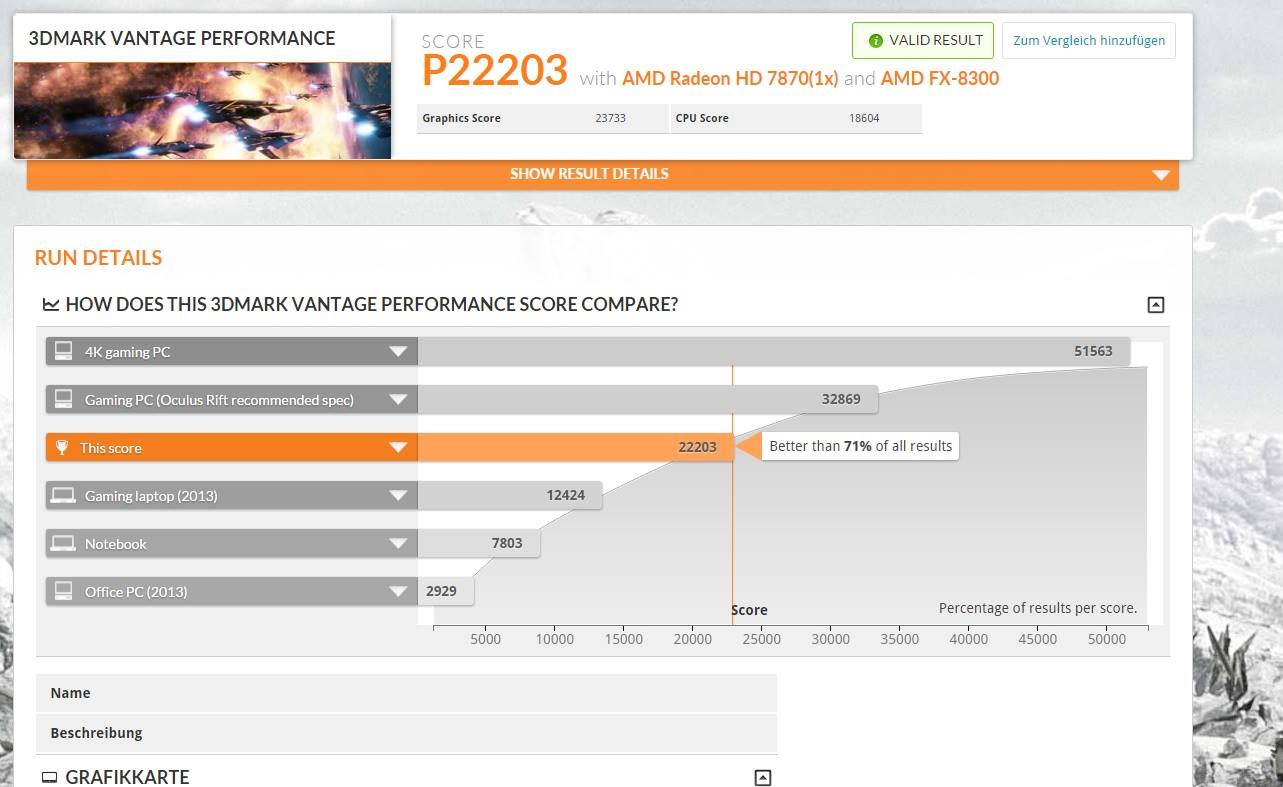
Task: Click the 25000 axis label
Action: (x=761, y=639)
